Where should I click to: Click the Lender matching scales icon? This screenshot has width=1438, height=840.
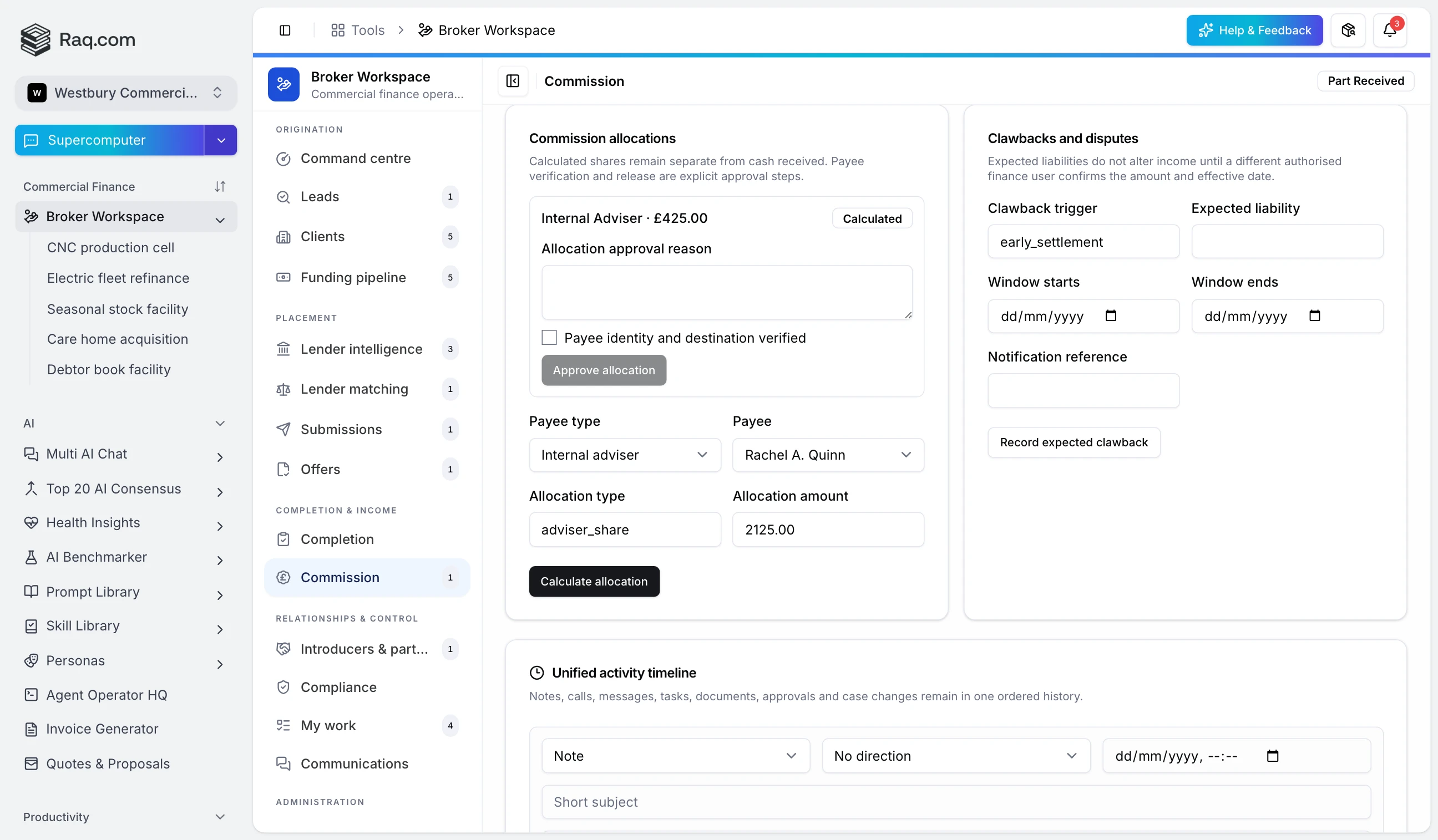283,389
